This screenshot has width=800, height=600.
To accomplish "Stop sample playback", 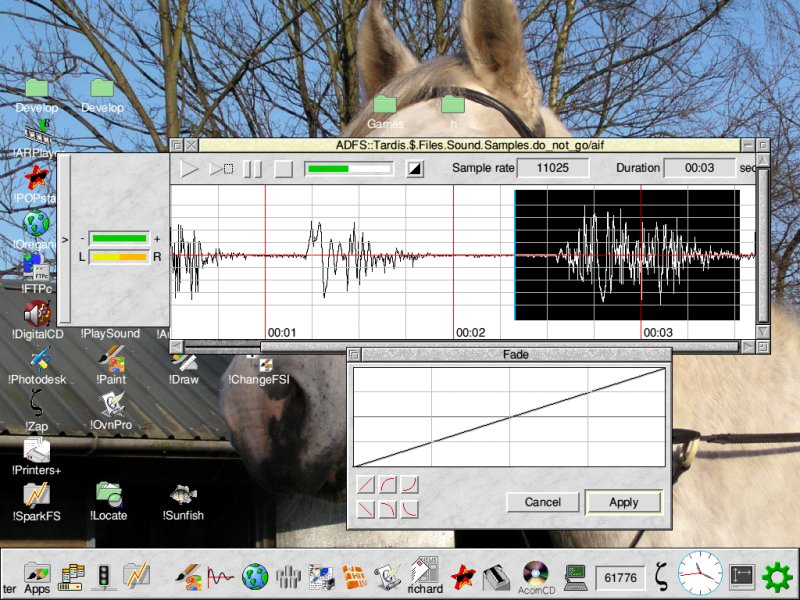I will point(284,168).
